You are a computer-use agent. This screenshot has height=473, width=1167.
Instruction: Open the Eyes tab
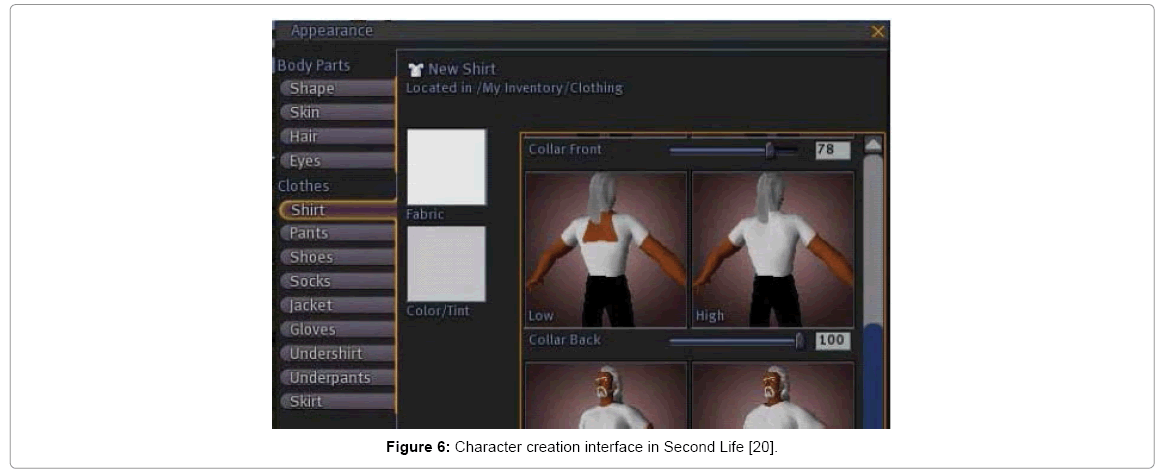pyautogui.click(x=336, y=161)
